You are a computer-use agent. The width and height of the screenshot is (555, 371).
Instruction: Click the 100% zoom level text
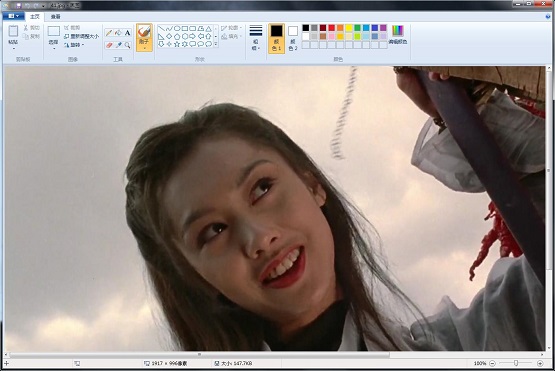click(x=480, y=363)
